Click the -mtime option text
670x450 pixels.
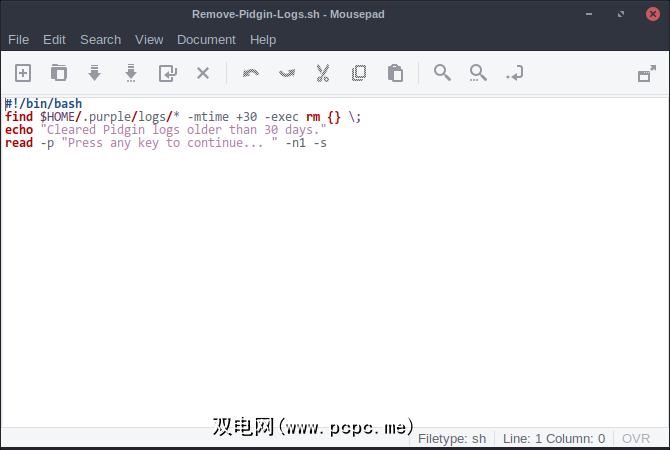[208, 117]
